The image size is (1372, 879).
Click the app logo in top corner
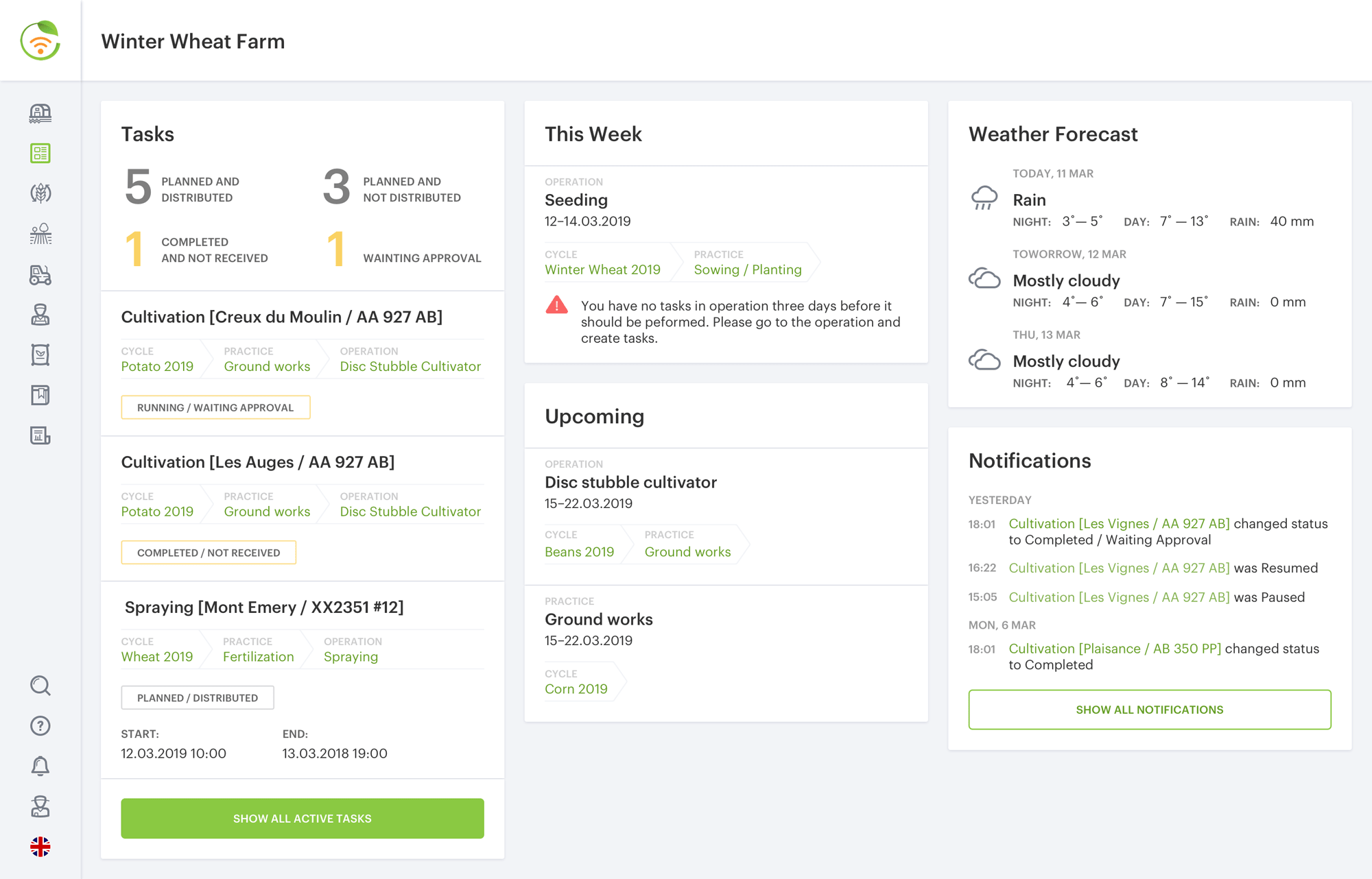point(40,40)
